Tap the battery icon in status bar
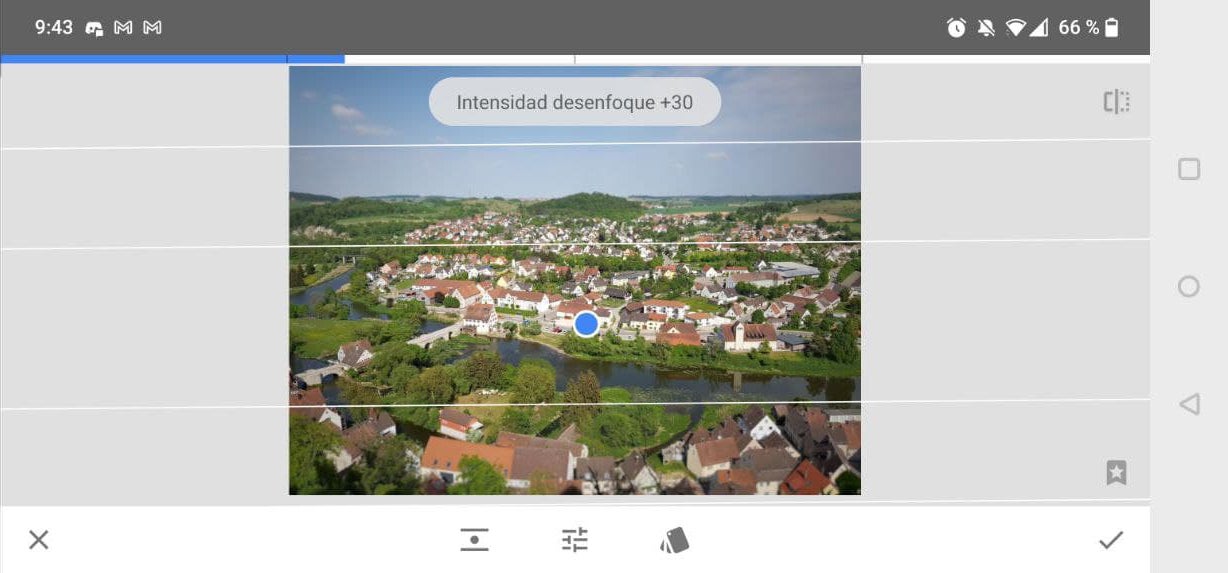1228x573 pixels. (x=1112, y=28)
